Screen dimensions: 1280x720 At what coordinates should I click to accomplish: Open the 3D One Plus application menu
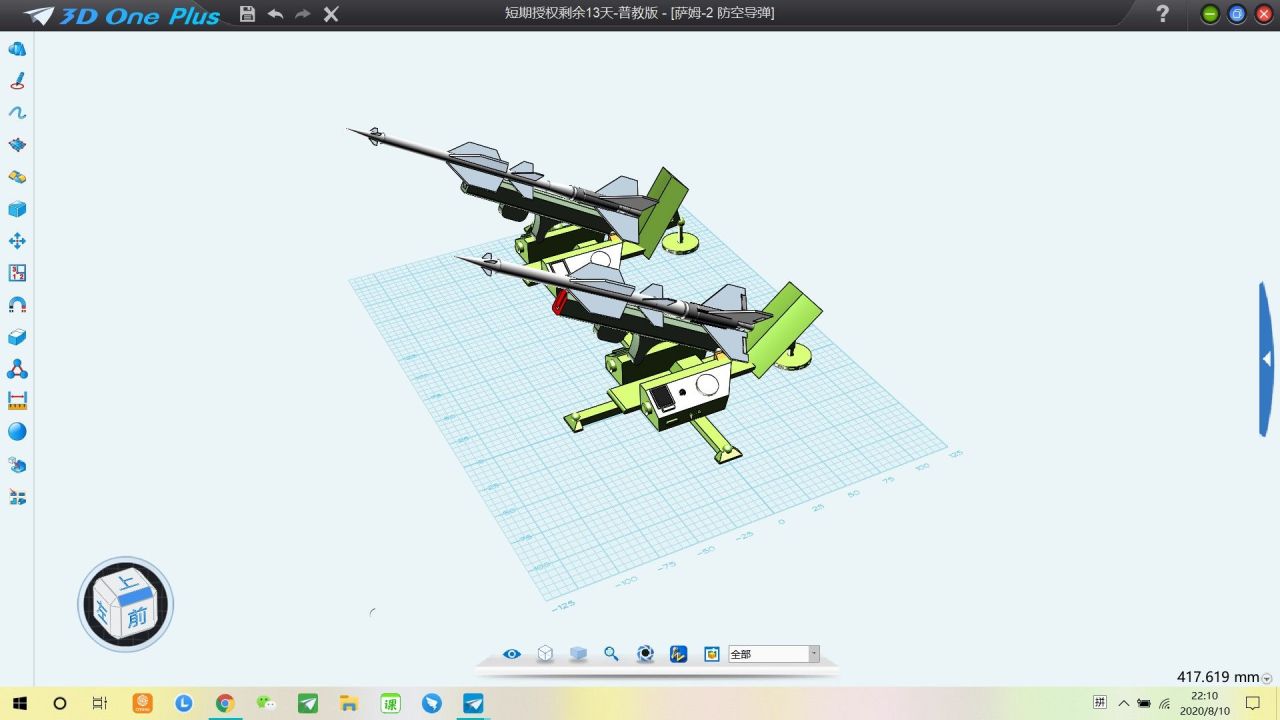122,15
